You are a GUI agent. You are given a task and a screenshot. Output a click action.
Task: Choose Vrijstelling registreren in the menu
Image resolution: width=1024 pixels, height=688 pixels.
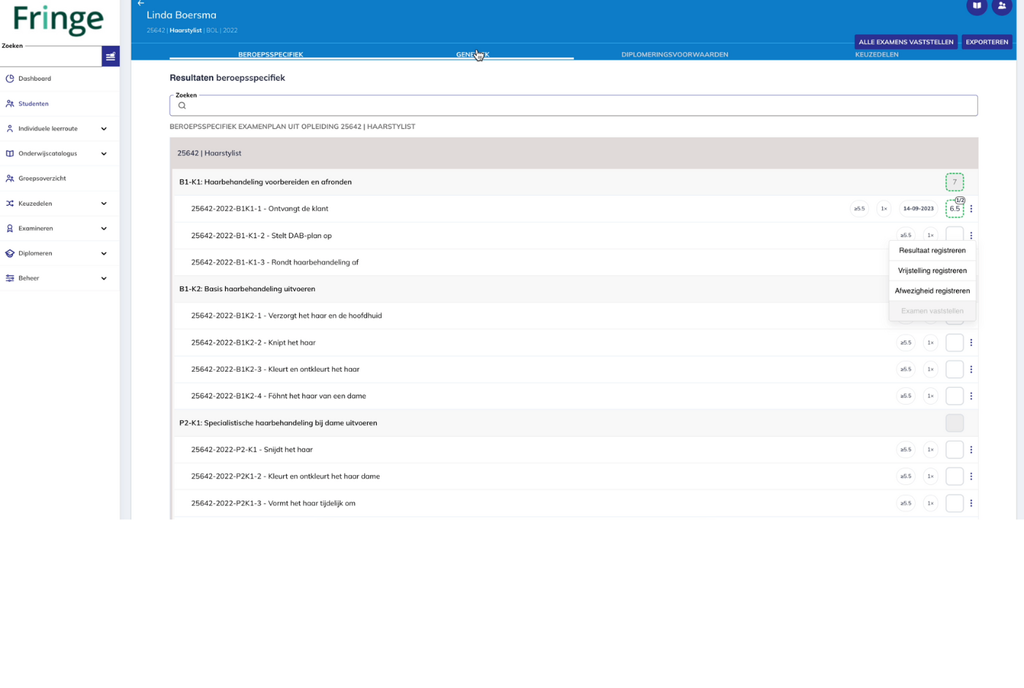coord(932,271)
